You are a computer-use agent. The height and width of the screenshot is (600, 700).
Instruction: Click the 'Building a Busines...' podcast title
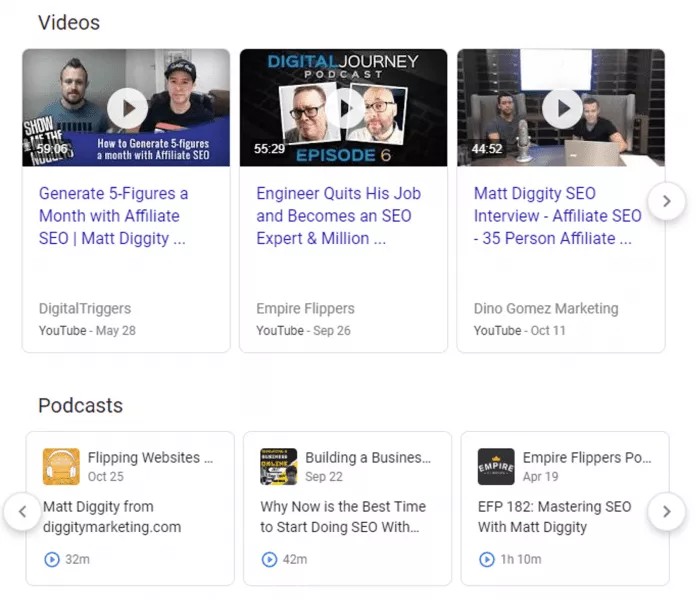click(x=368, y=458)
